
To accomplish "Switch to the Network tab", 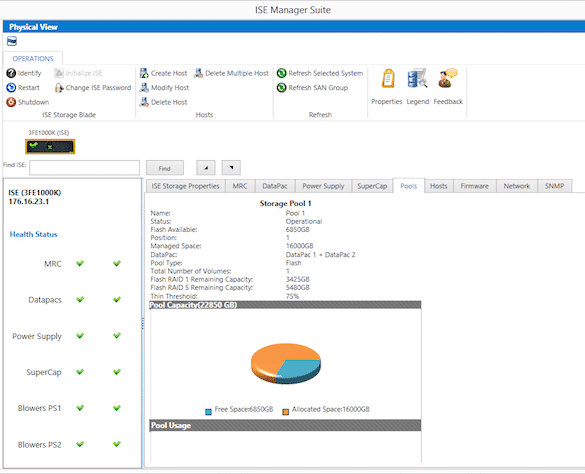I will (x=517, y=186).
